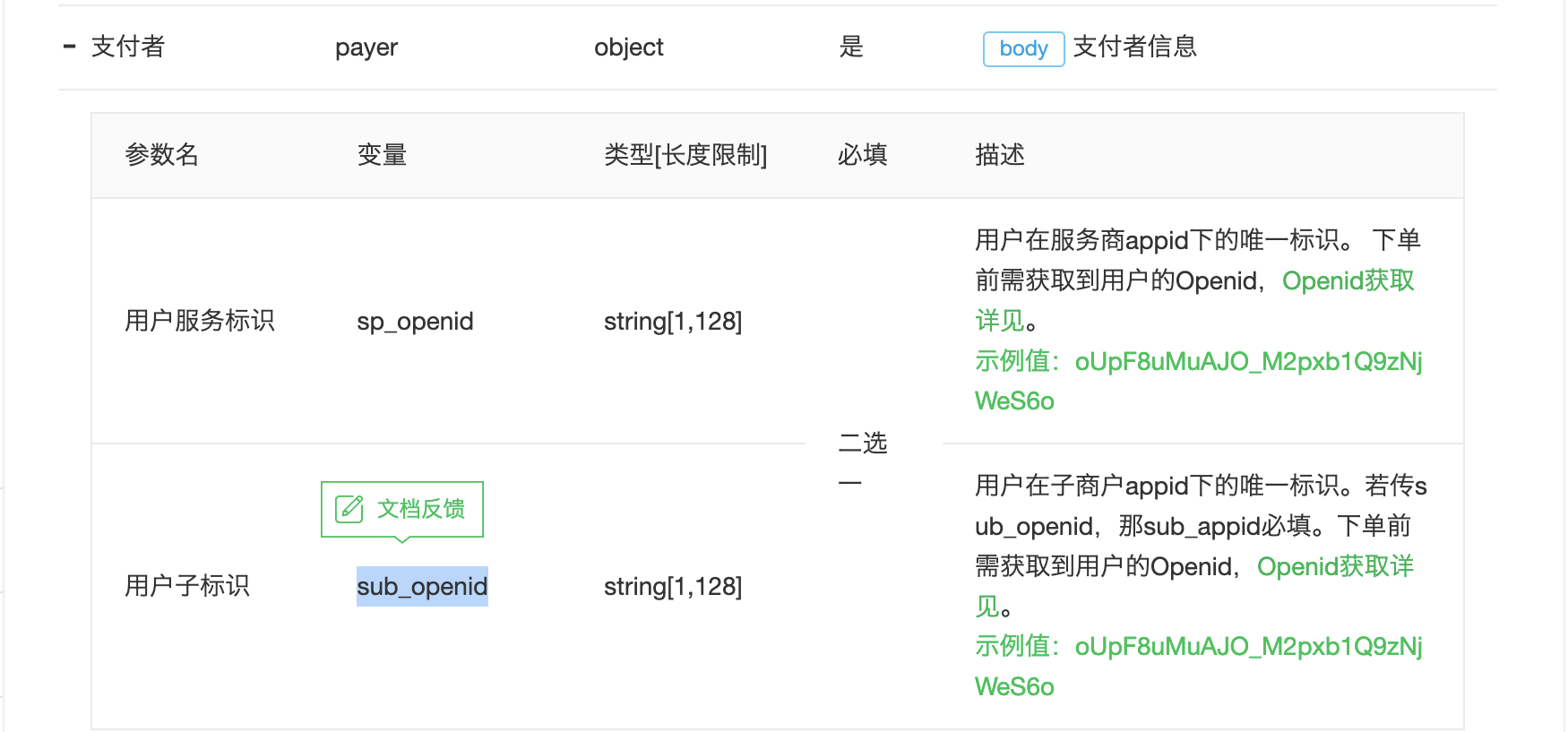Click the 描述 column header
This screenshot has width=1568, height=732.
[x=1000, y=155]
